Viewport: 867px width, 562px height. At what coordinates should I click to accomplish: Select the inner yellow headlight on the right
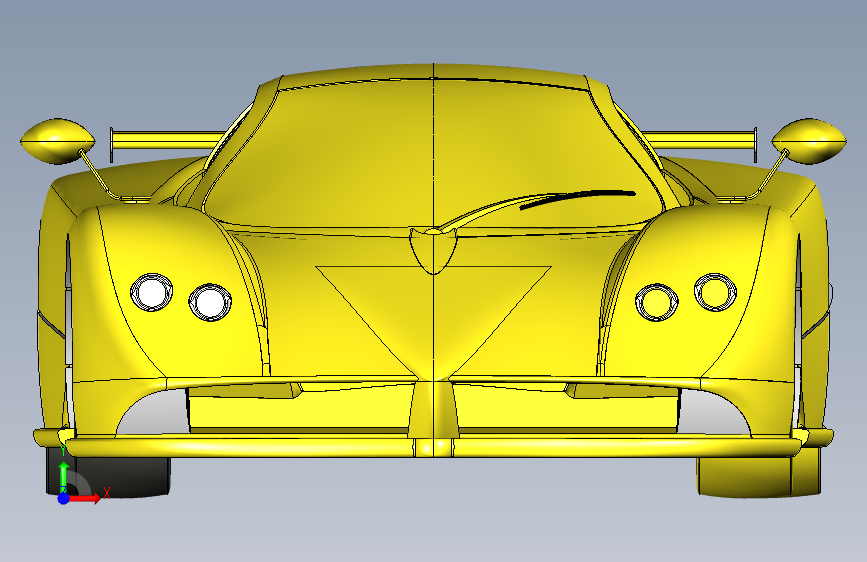point(656,302)
